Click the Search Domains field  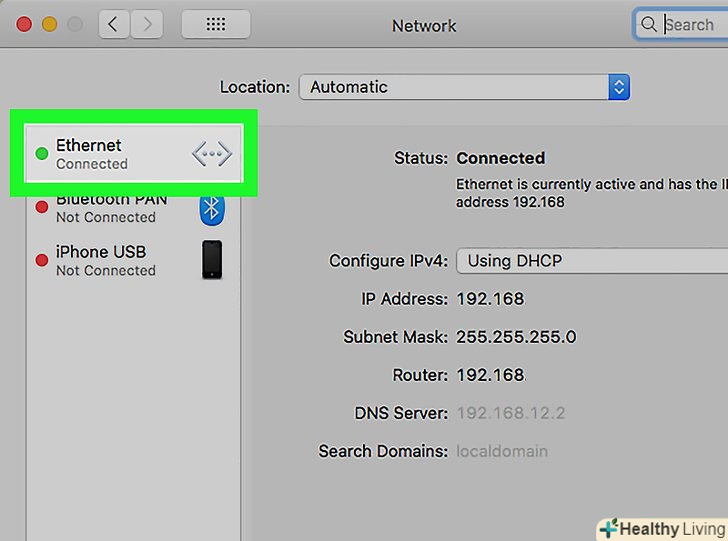pos(502,451)
